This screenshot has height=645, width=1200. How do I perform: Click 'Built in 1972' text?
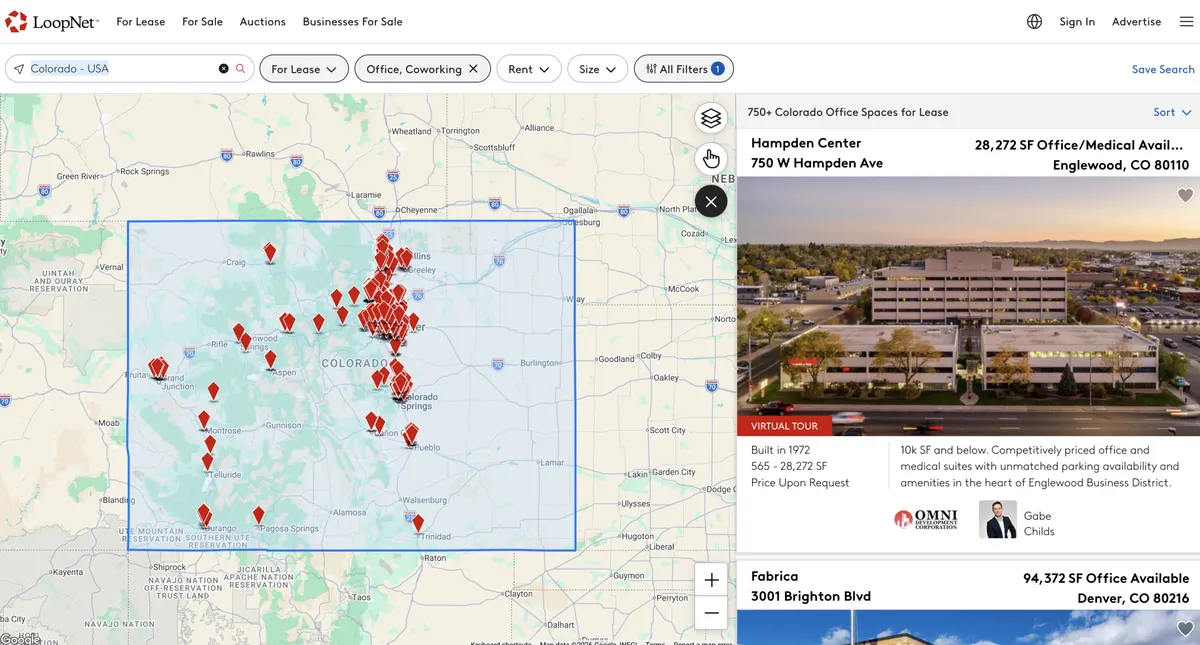point(781,450)
